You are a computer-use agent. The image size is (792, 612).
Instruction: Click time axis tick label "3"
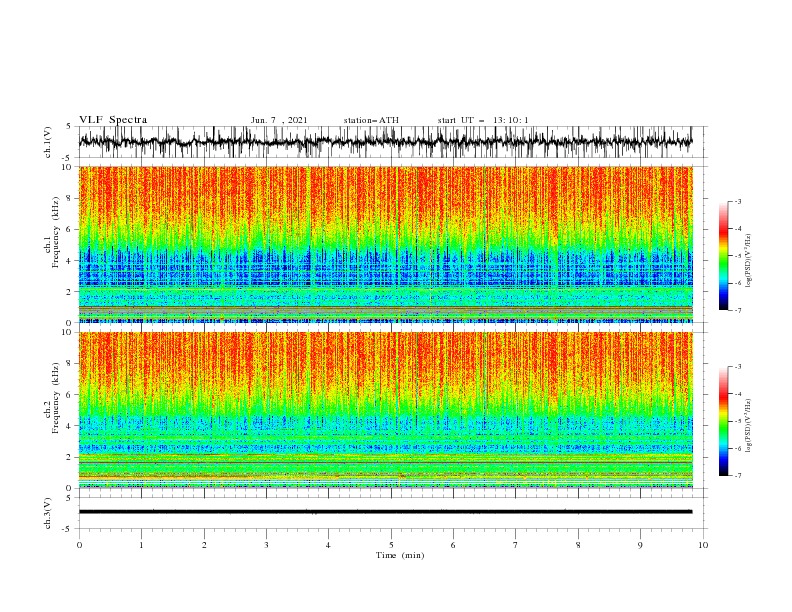(x=266, y=545)
